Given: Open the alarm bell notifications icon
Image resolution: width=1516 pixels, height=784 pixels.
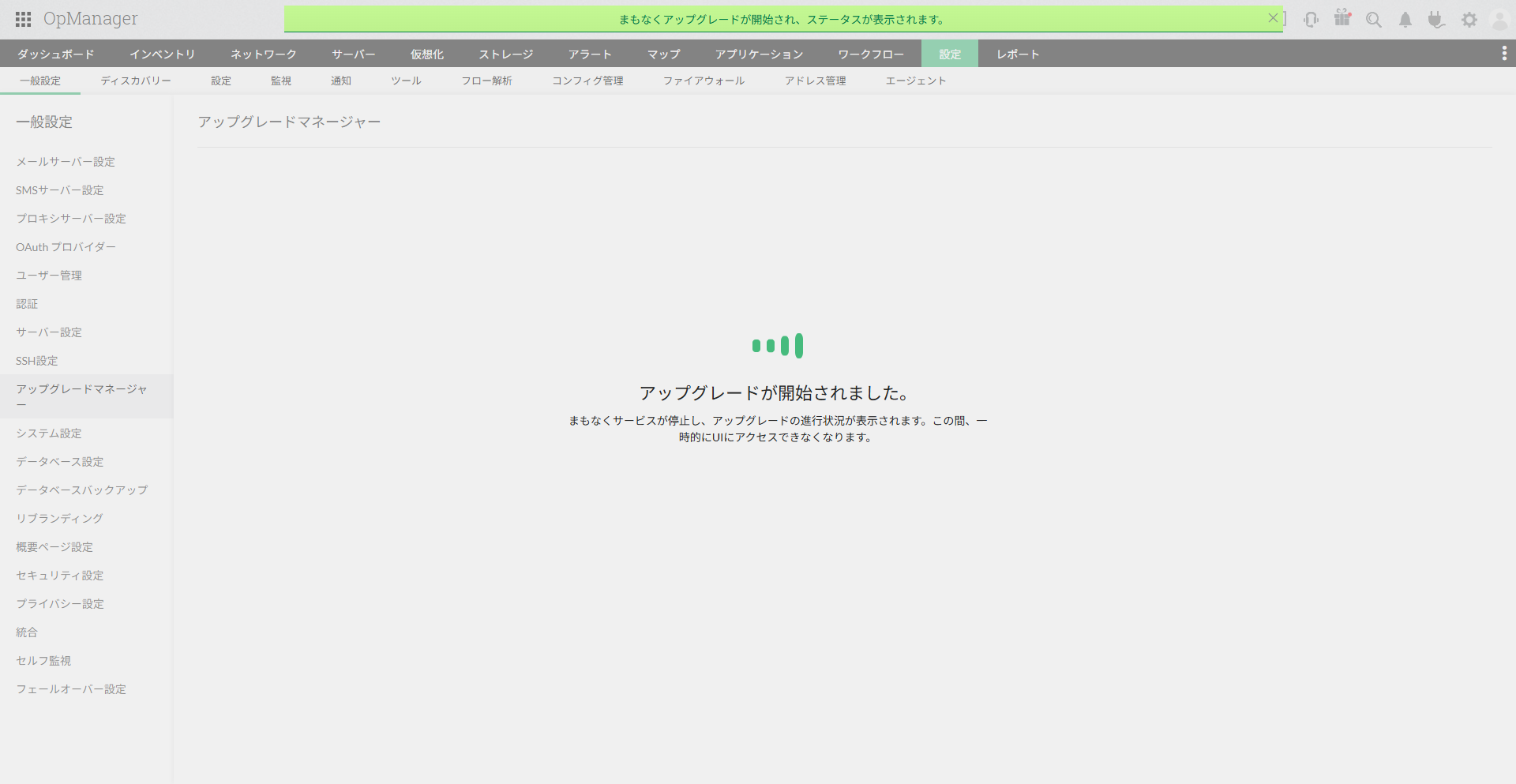Looking at the screenshot, I should coord(1405,20).
